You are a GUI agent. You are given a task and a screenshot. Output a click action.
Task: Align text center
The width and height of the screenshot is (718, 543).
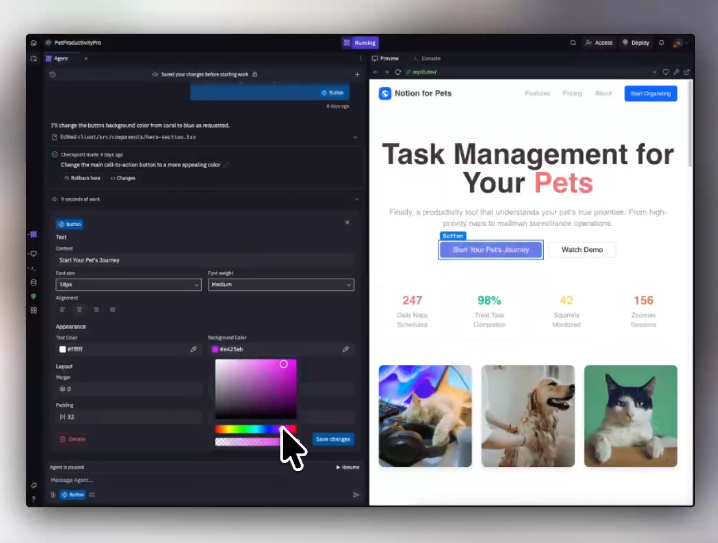[79, 310]
